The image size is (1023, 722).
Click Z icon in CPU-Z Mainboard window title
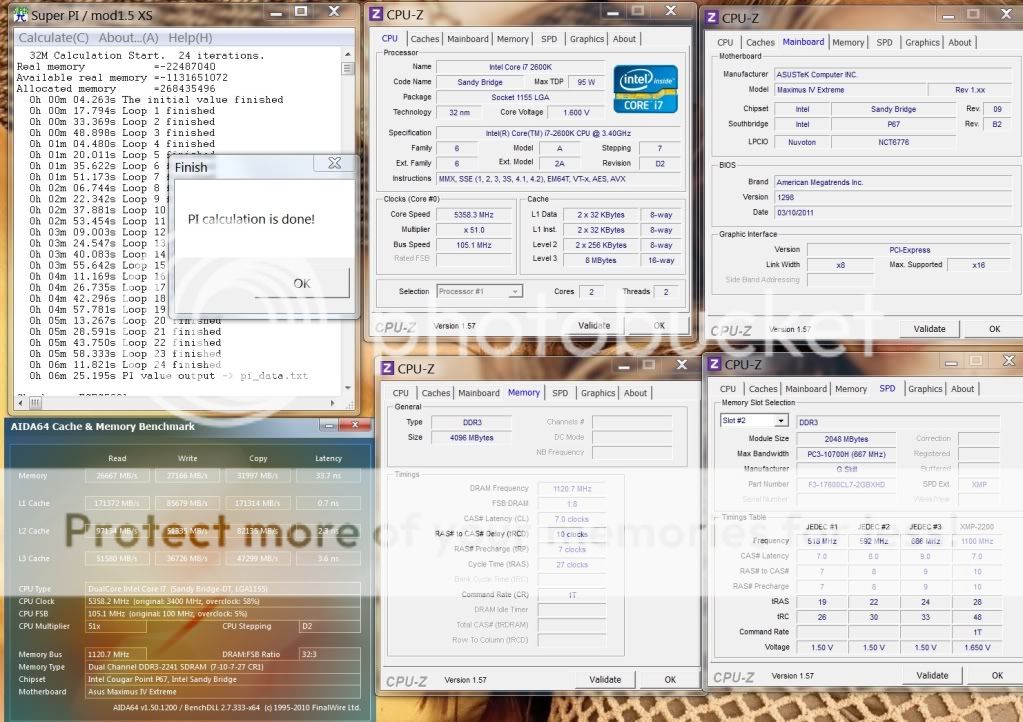[712, 17]
